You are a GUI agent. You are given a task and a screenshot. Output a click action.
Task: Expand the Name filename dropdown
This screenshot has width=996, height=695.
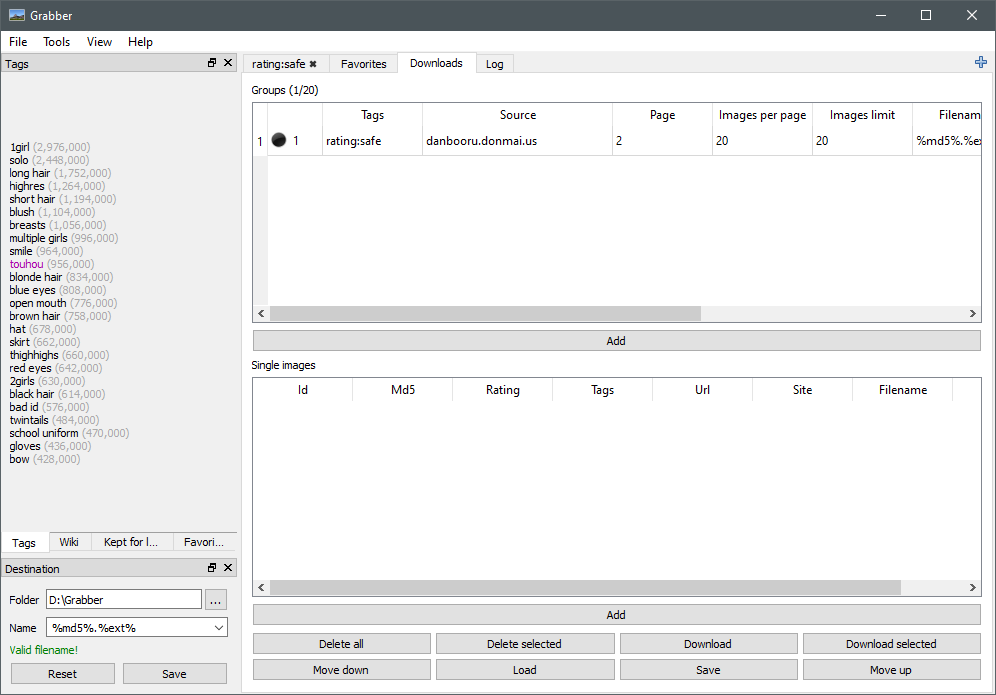[219, 628]
